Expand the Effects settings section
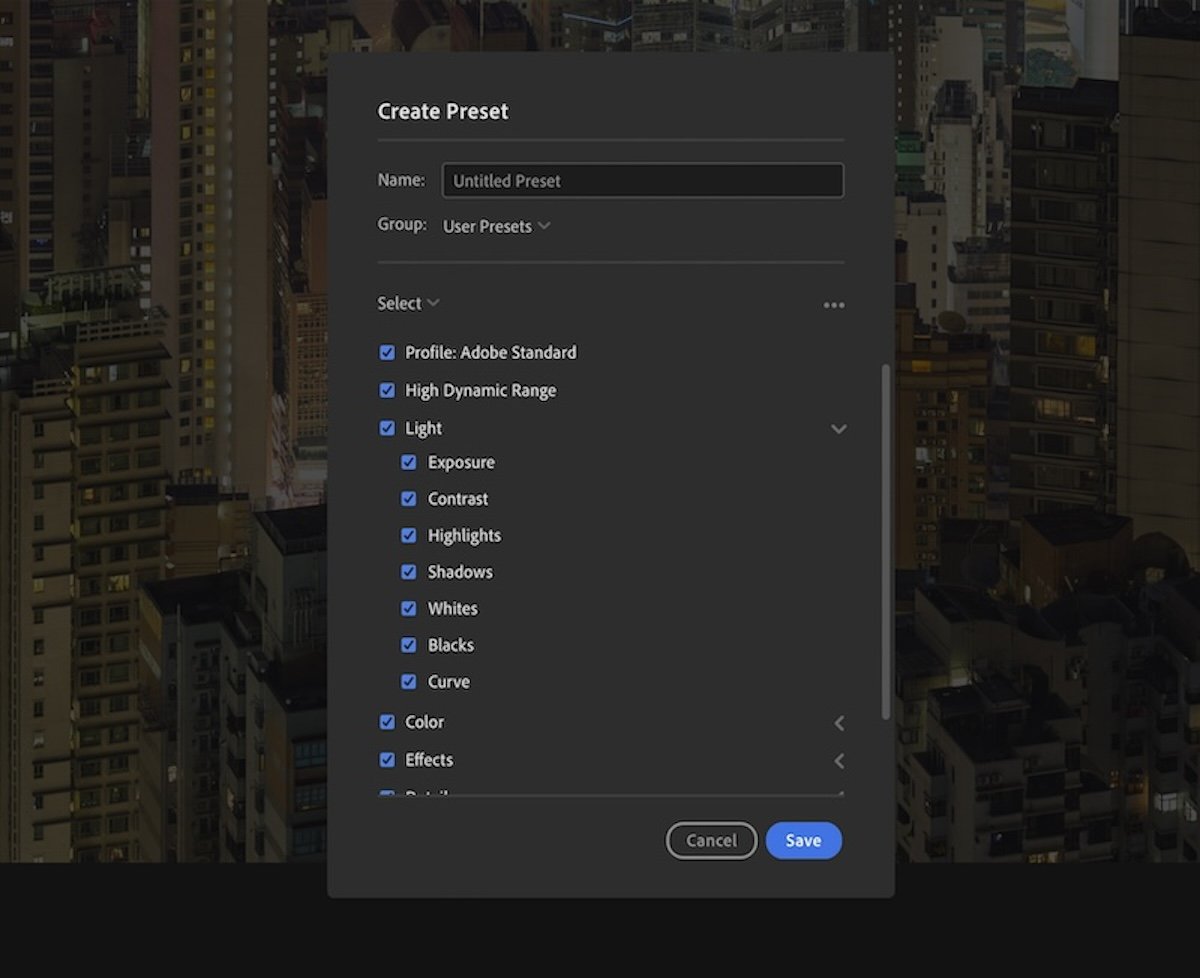The image size is (1200, 978). [839, 760]
